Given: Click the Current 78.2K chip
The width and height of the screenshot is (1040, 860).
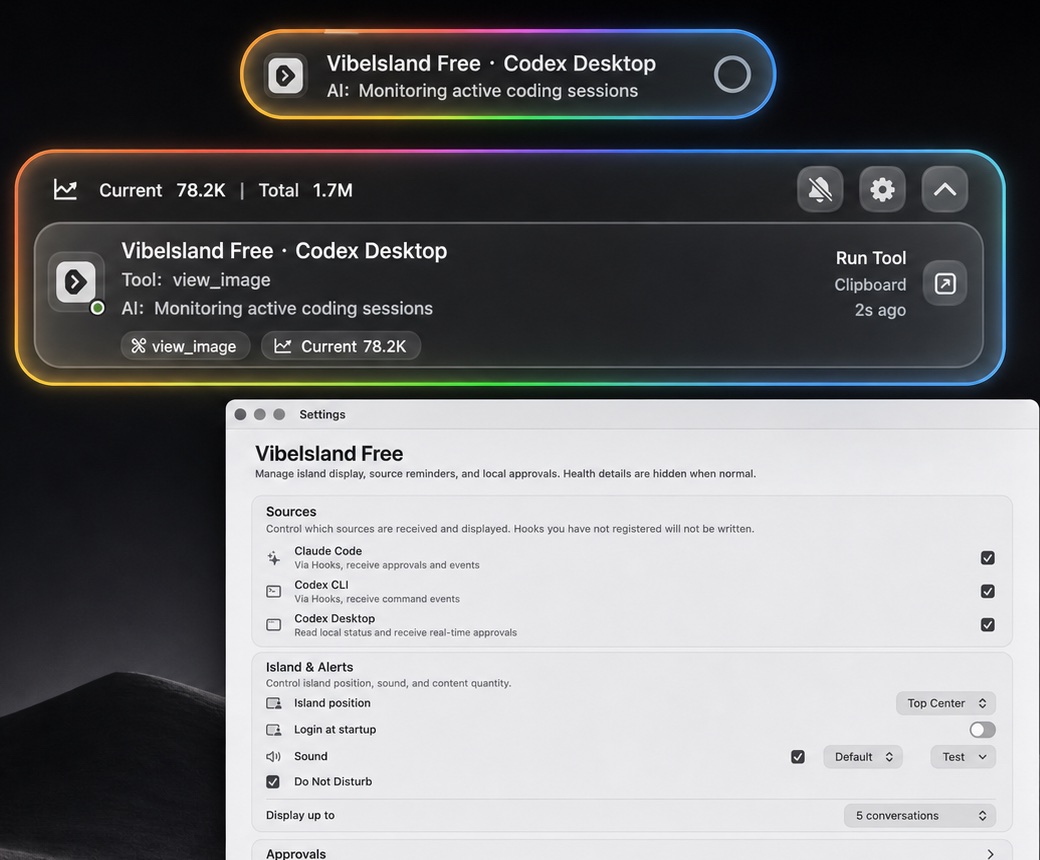Looking at the screenshot, I should (x=341, y=346).
